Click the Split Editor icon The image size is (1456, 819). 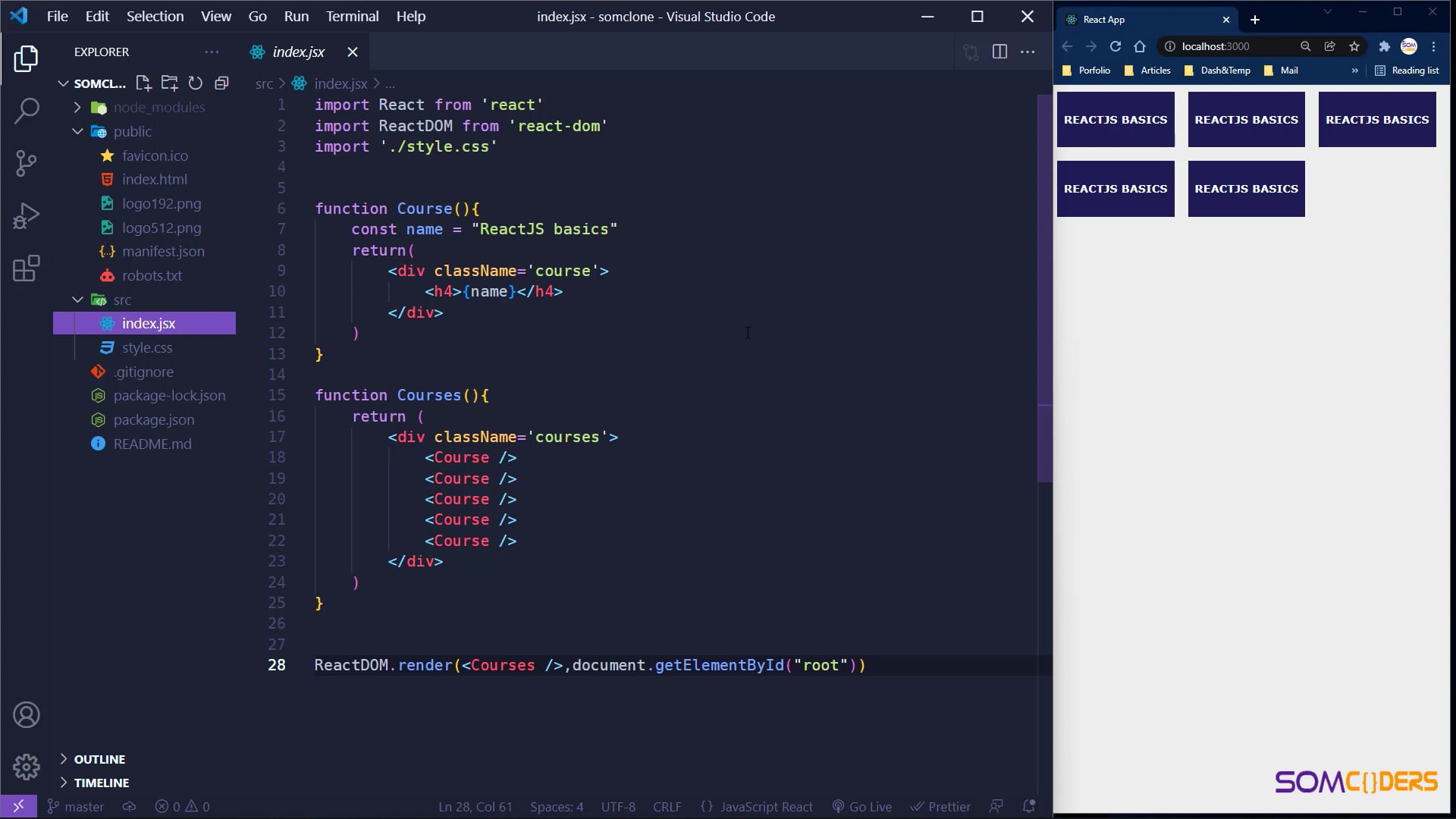(999, 52)
